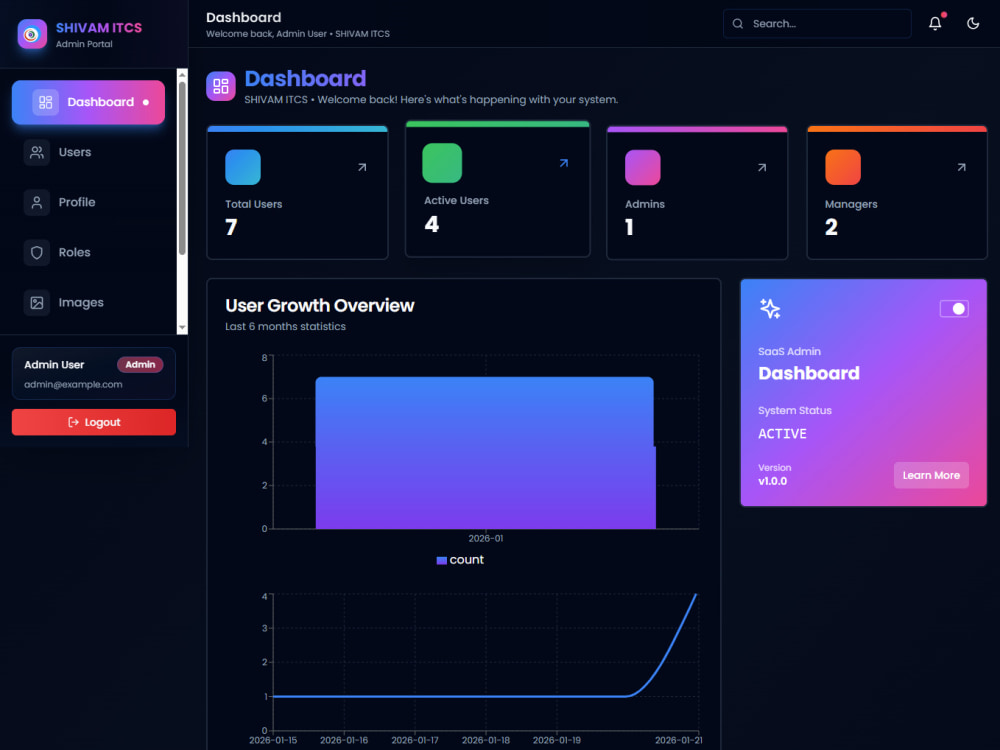Click the Total Users value 7
1000x750 pixels.
point(232,227)
